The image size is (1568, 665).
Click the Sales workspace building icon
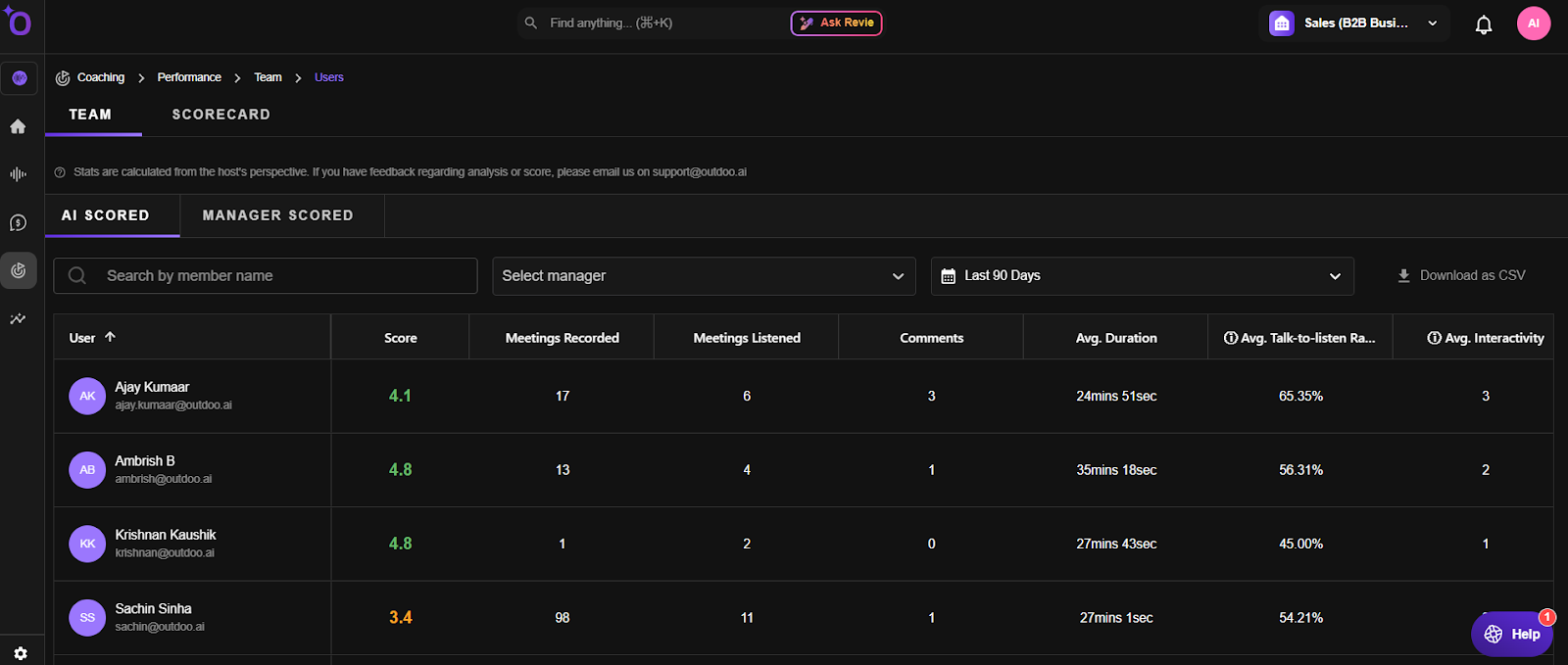tap(1282, 24)
